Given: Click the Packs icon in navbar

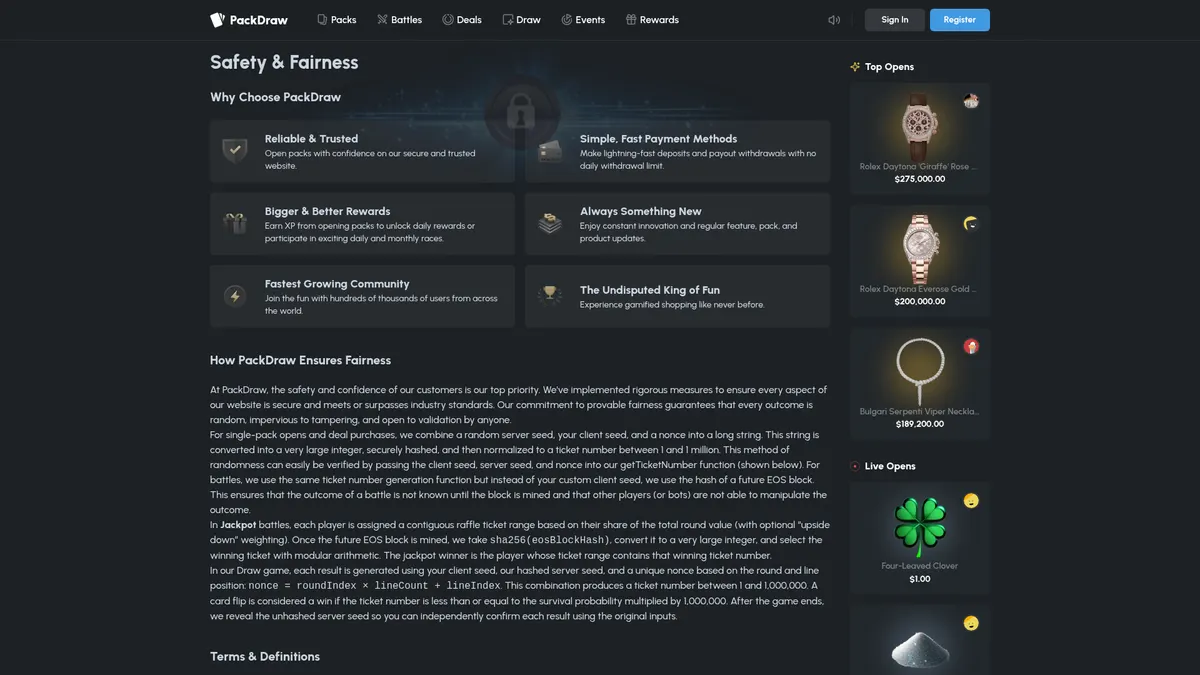Looking at the screenshot, I should click(322, 20).
